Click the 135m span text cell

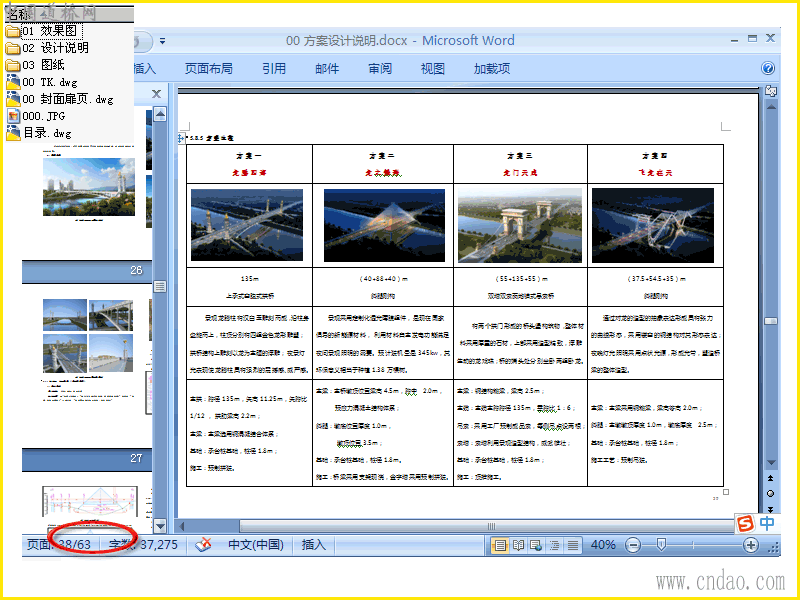tap(249, 279)
